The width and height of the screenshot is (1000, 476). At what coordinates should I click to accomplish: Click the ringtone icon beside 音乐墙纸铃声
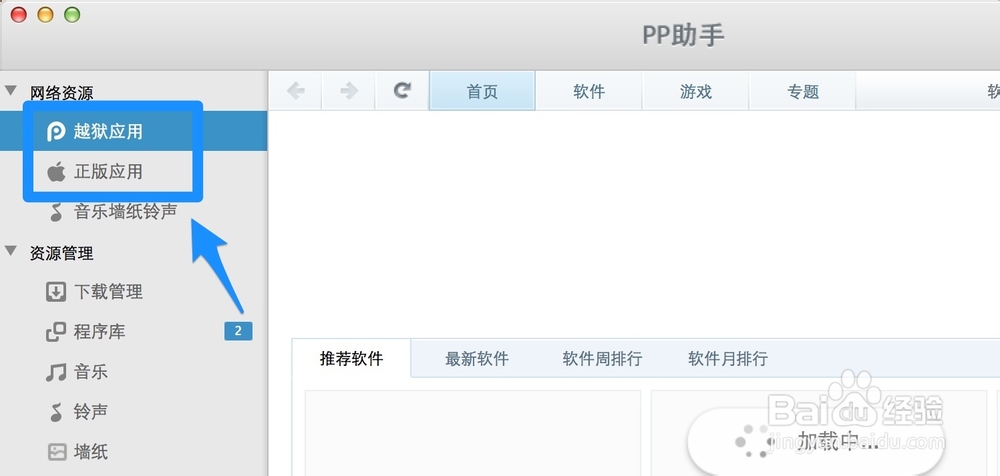tap(57, 212)
